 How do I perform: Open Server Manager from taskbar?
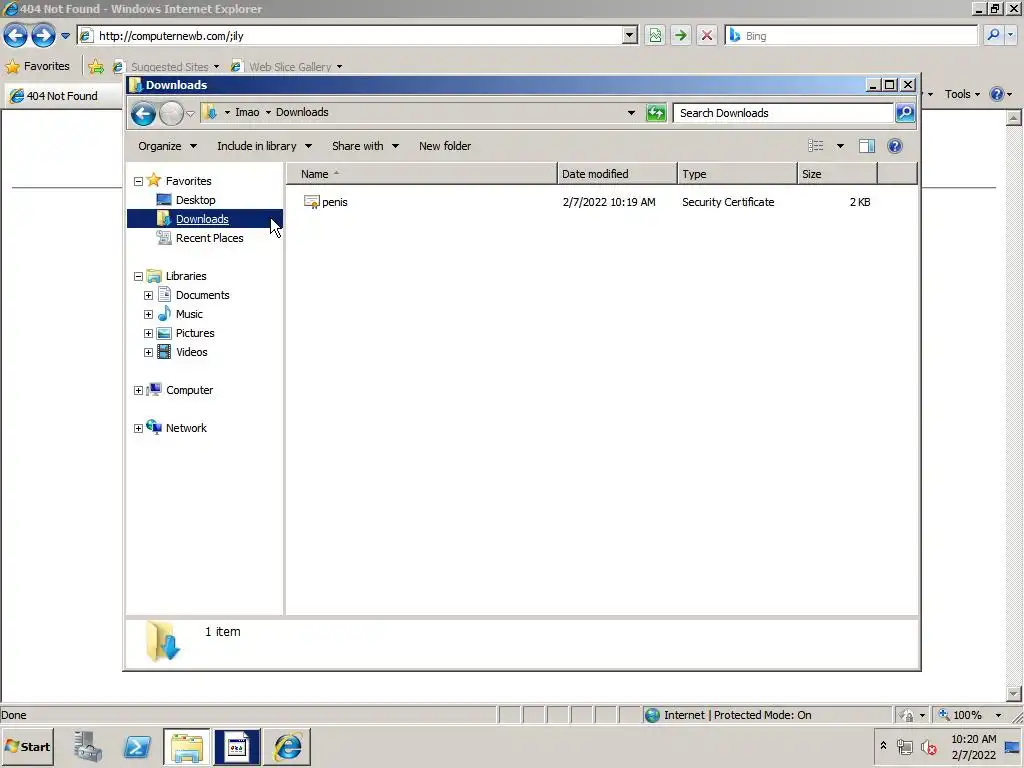[x=88, y=747]
